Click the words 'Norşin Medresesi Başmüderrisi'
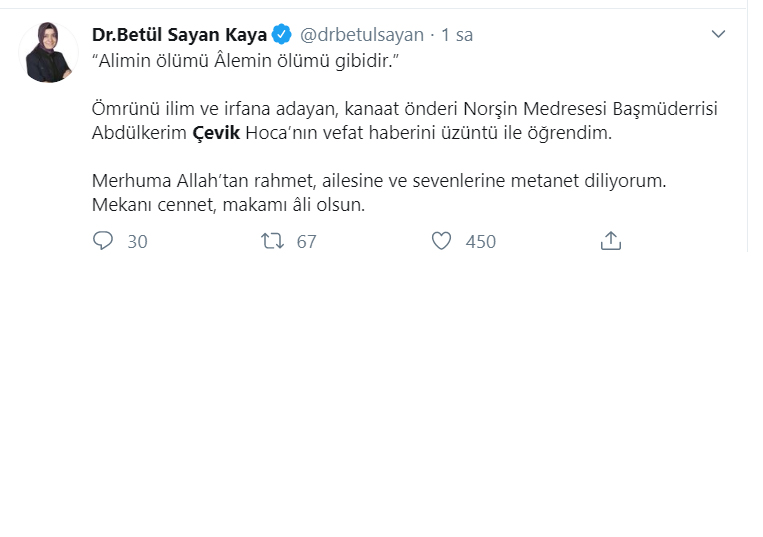The width and height of the screenshot is (763, 537). point(605,108)
